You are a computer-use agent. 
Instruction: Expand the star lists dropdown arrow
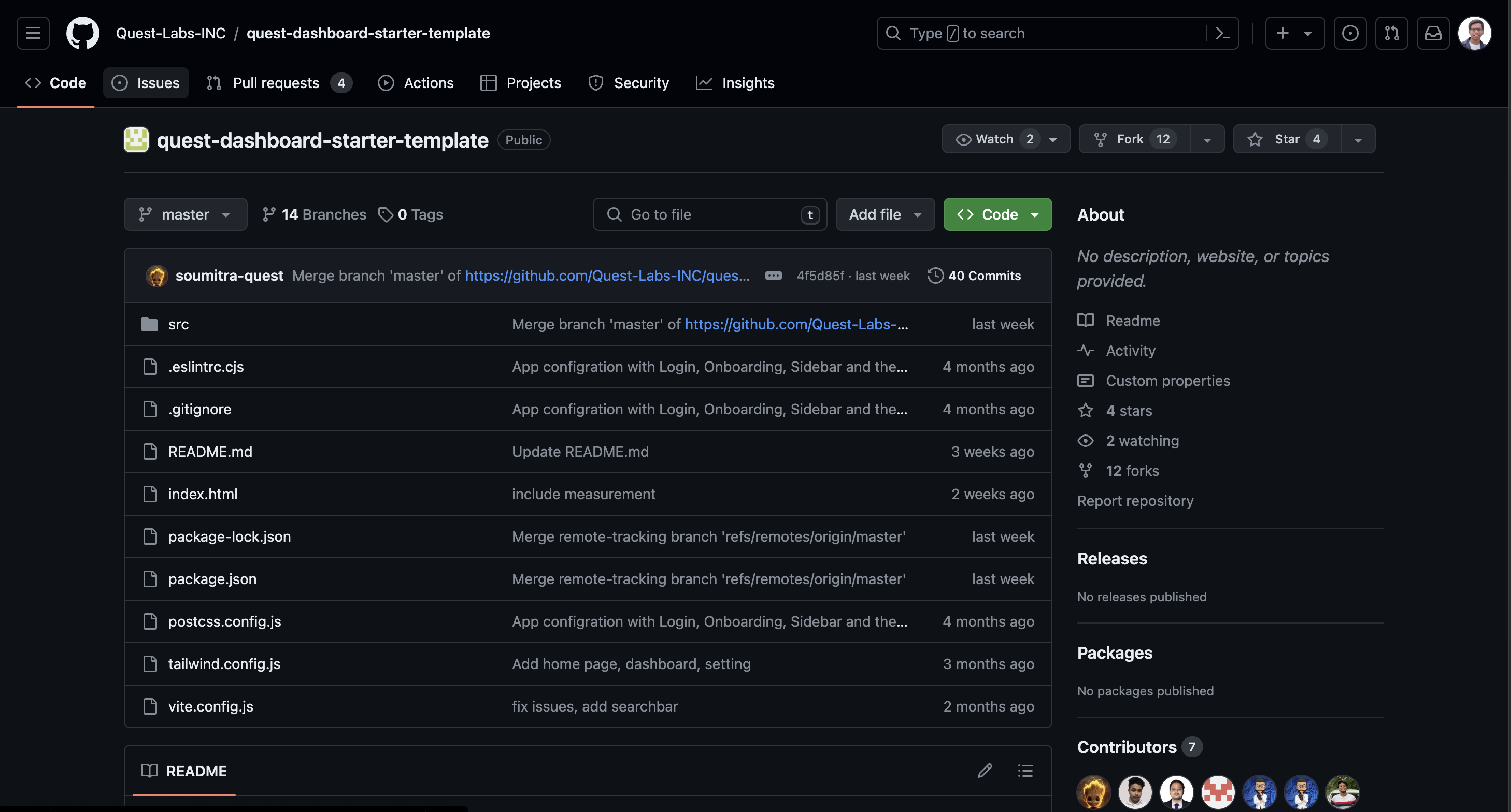click(1357, 139)
